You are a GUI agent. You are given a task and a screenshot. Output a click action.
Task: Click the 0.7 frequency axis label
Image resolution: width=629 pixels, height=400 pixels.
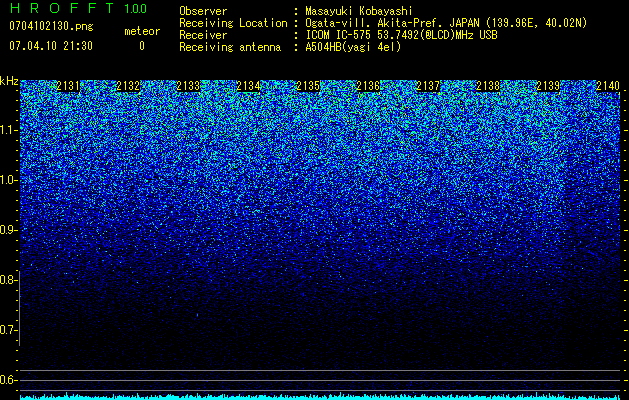pos(8,330)
